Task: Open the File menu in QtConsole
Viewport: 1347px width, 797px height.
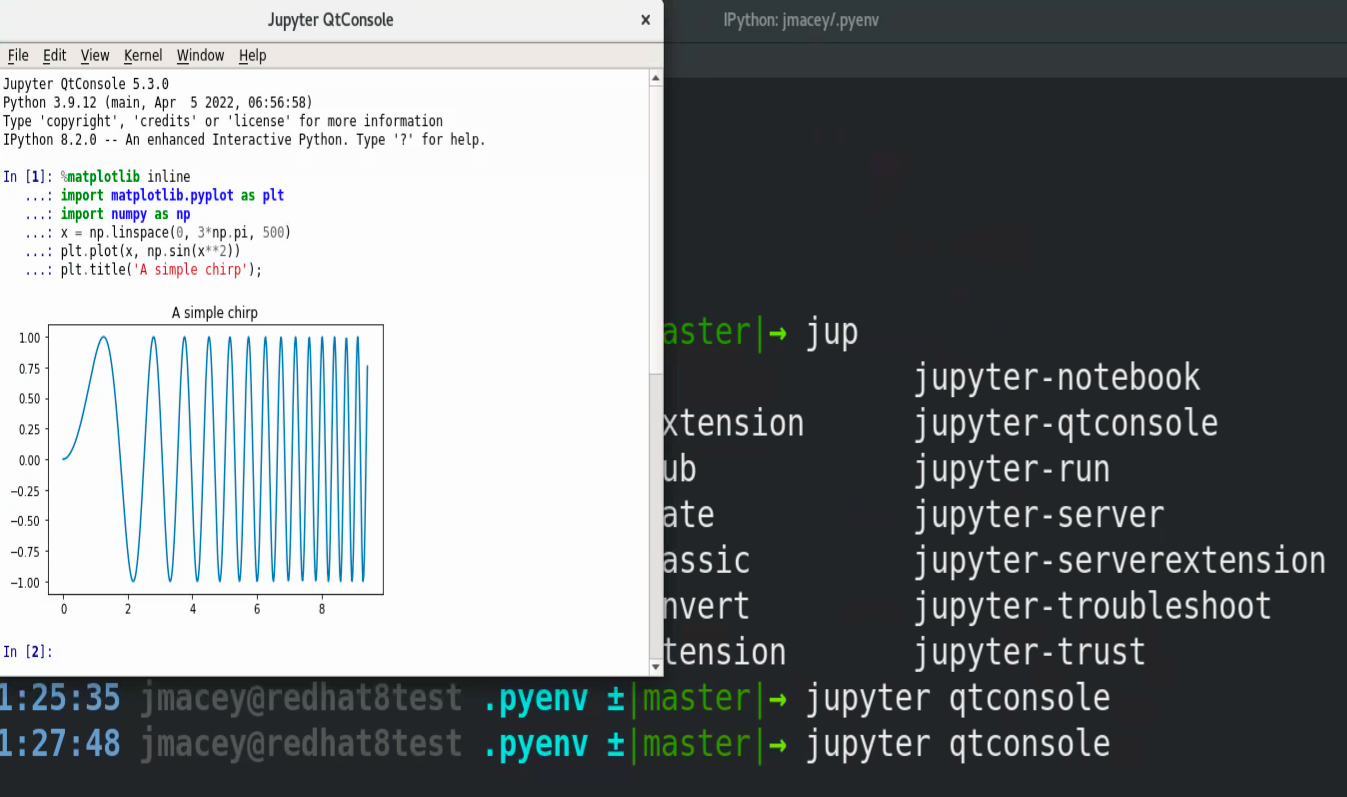Action: coord(18,55)
